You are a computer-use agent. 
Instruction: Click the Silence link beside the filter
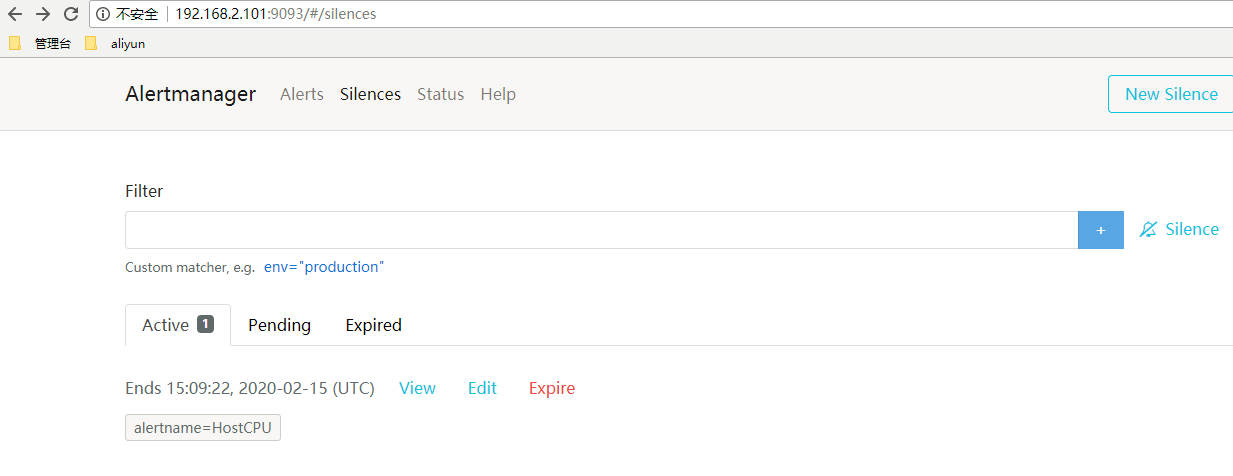(1192, 229)
